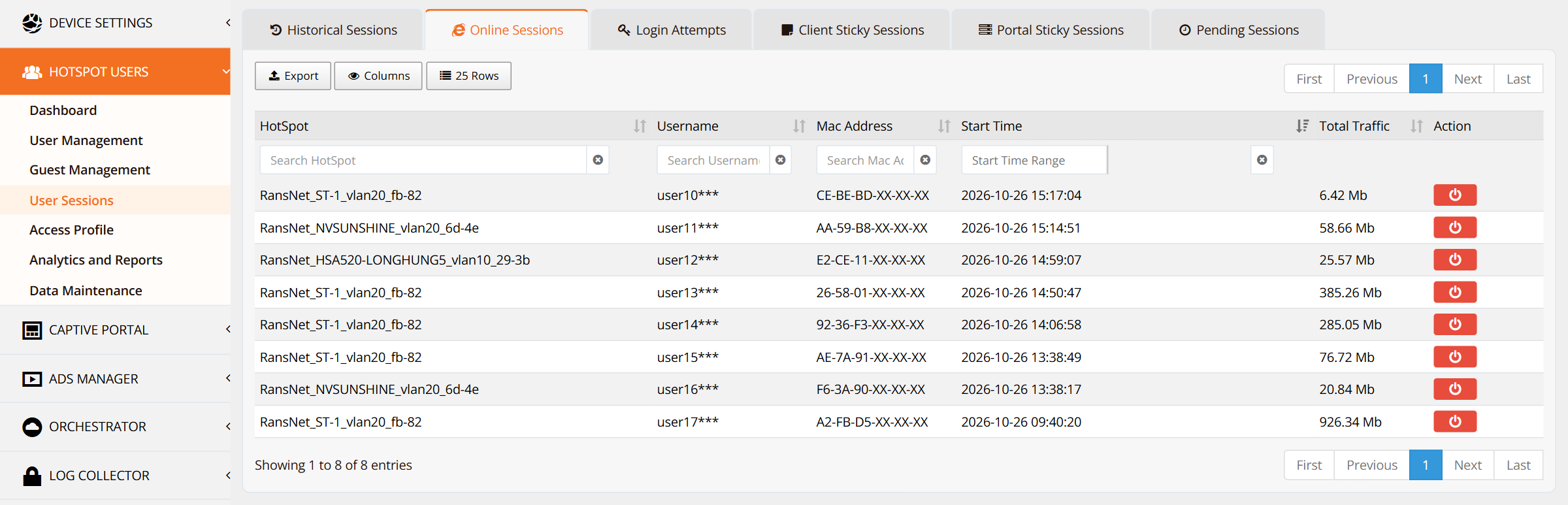
Task: Switch to Login Attempts tab
Action: point(672,30)
